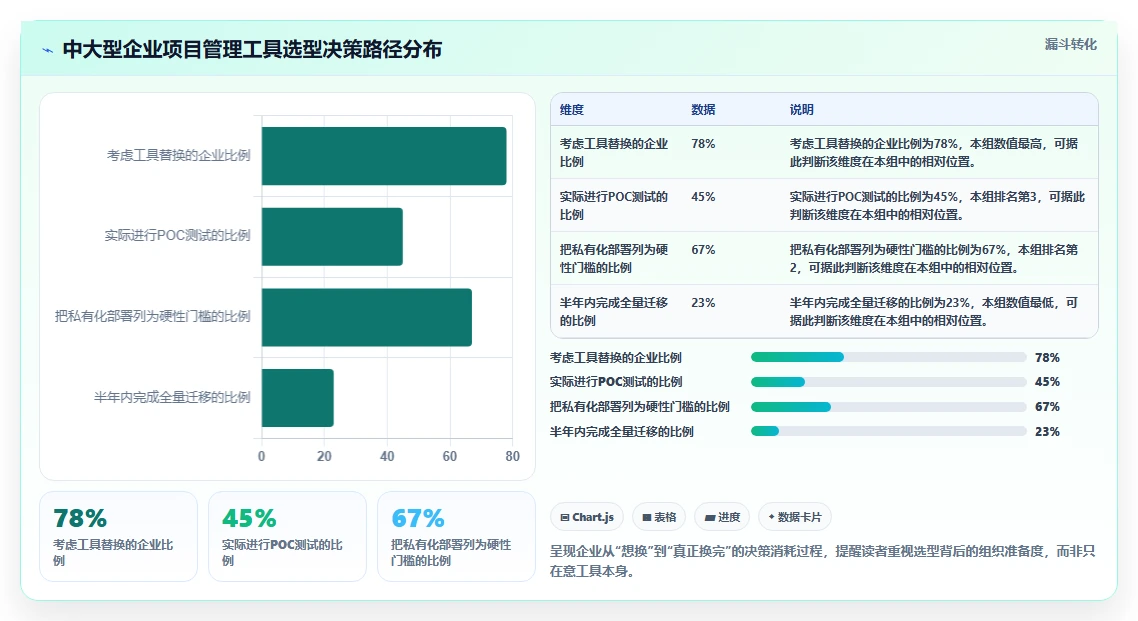Click chart y-axis label 实际进行POC测试的比例

pyautogui.click(x=178, y=235)
